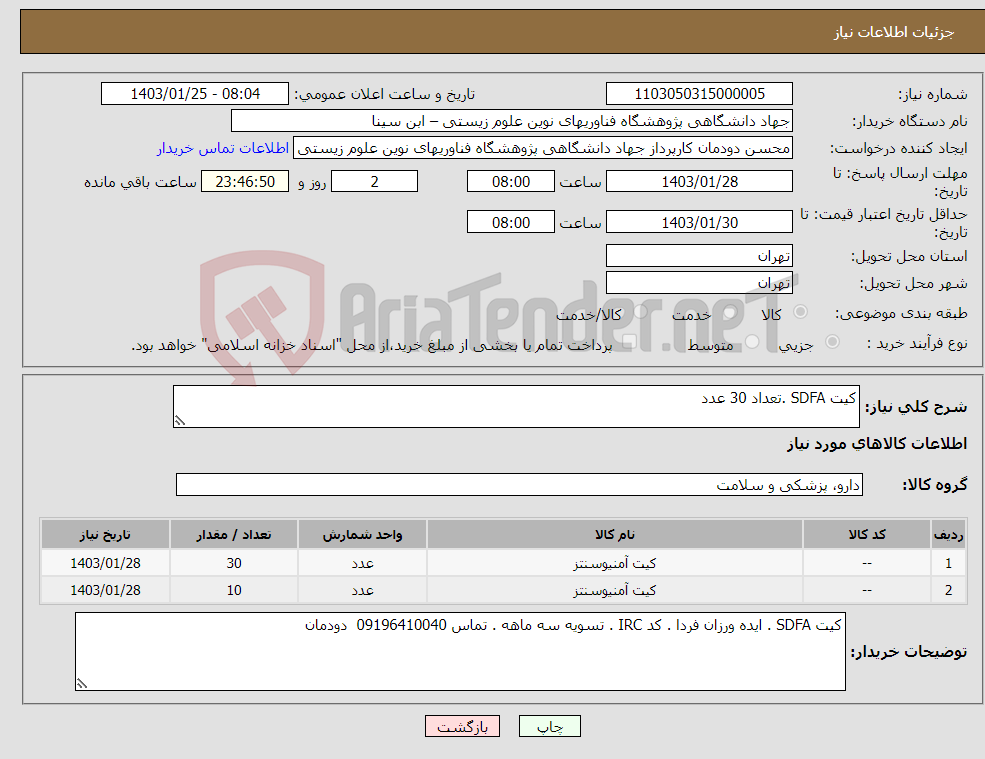Click the remaining days field showing 2
The width and height of the screenshot is (985, 759).
(x=374, y=182)
